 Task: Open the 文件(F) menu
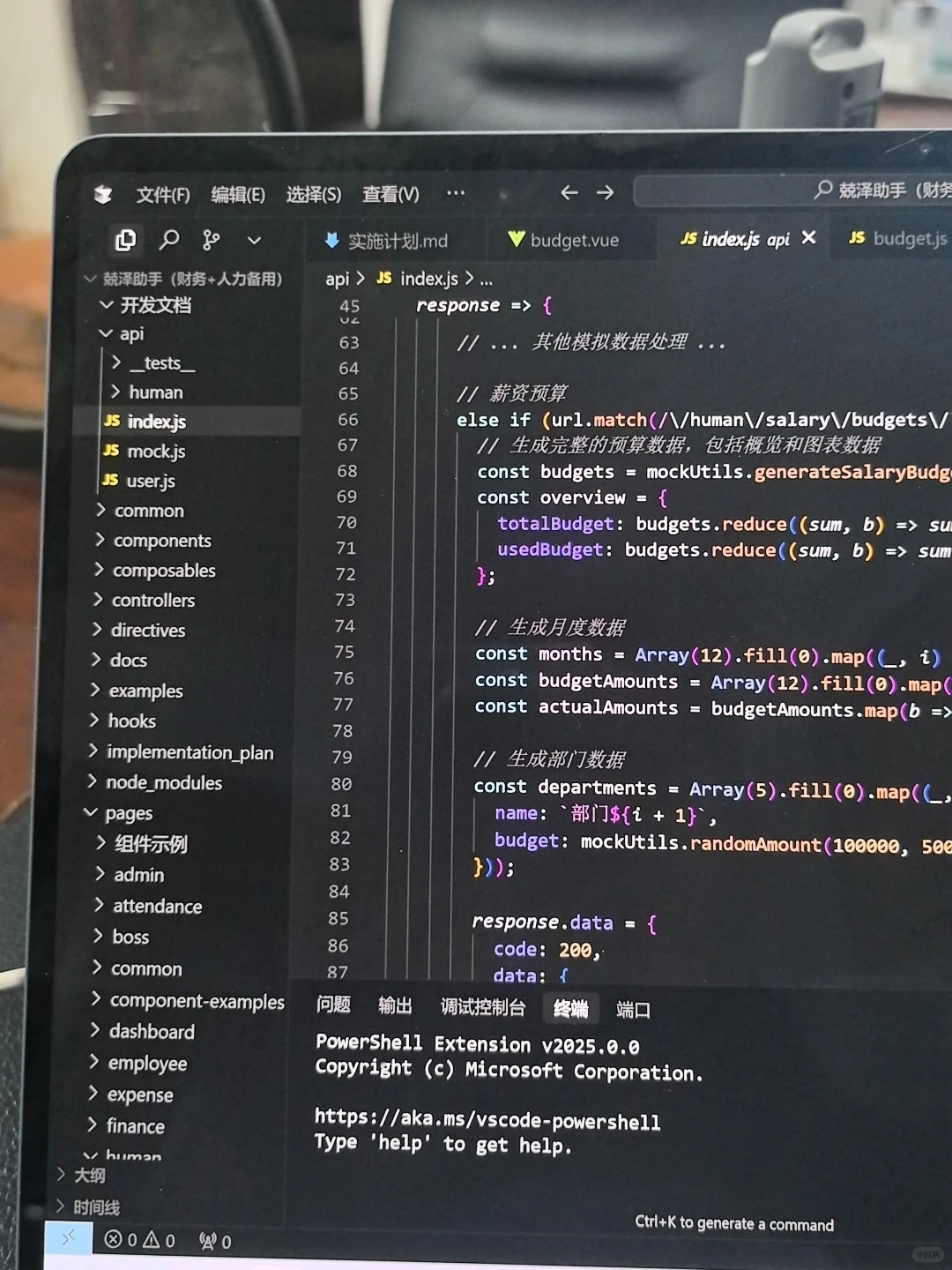(163, 195)
